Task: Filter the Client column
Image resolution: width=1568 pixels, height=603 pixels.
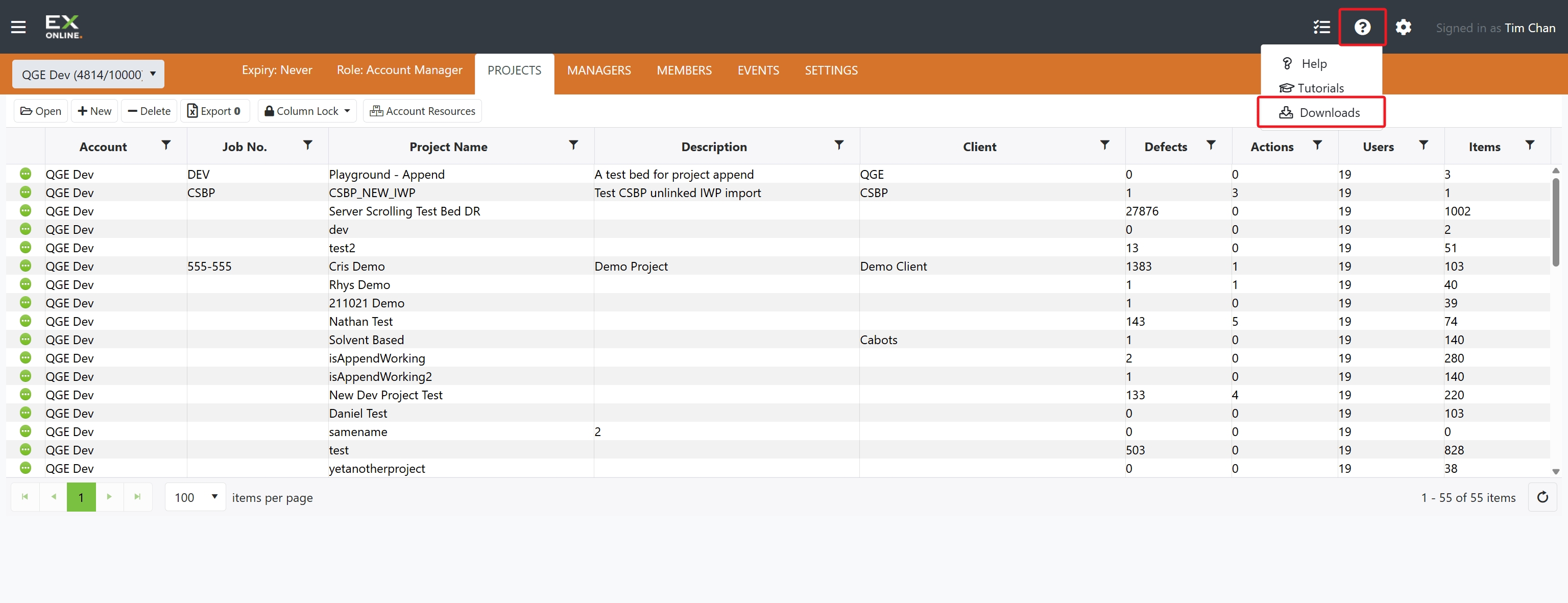Action: coord(1105,145)
